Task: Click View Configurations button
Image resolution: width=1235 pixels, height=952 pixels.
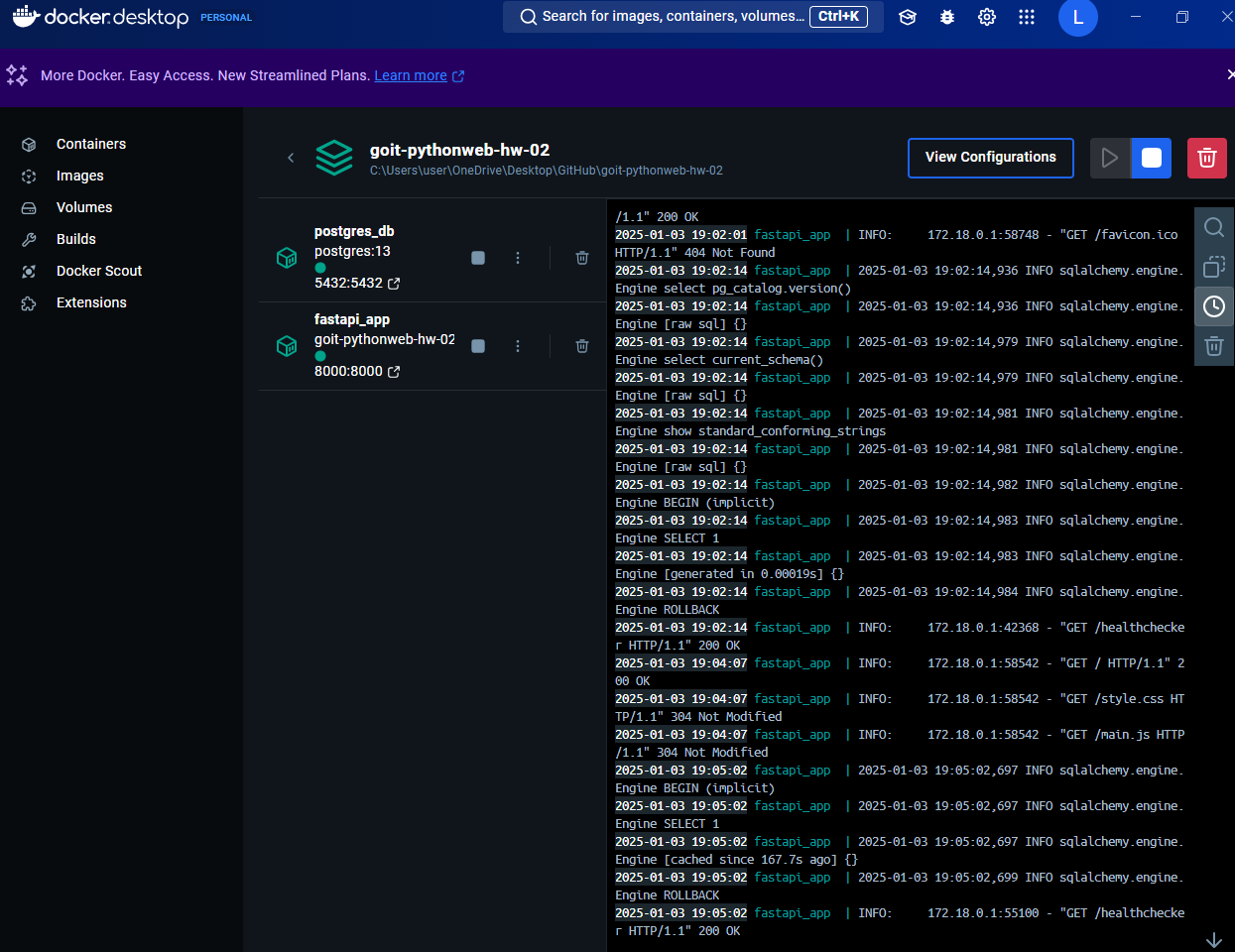Action: (991, 158)
